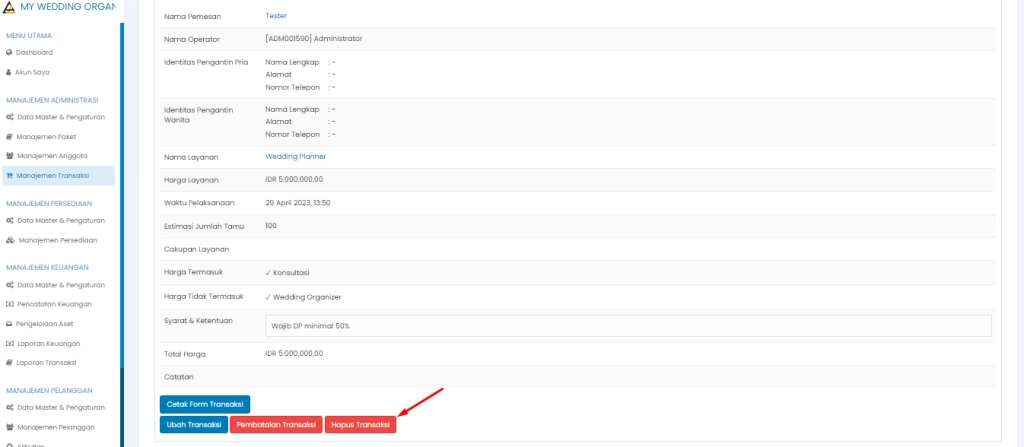Open the Tester customer name link

(276, 16)
